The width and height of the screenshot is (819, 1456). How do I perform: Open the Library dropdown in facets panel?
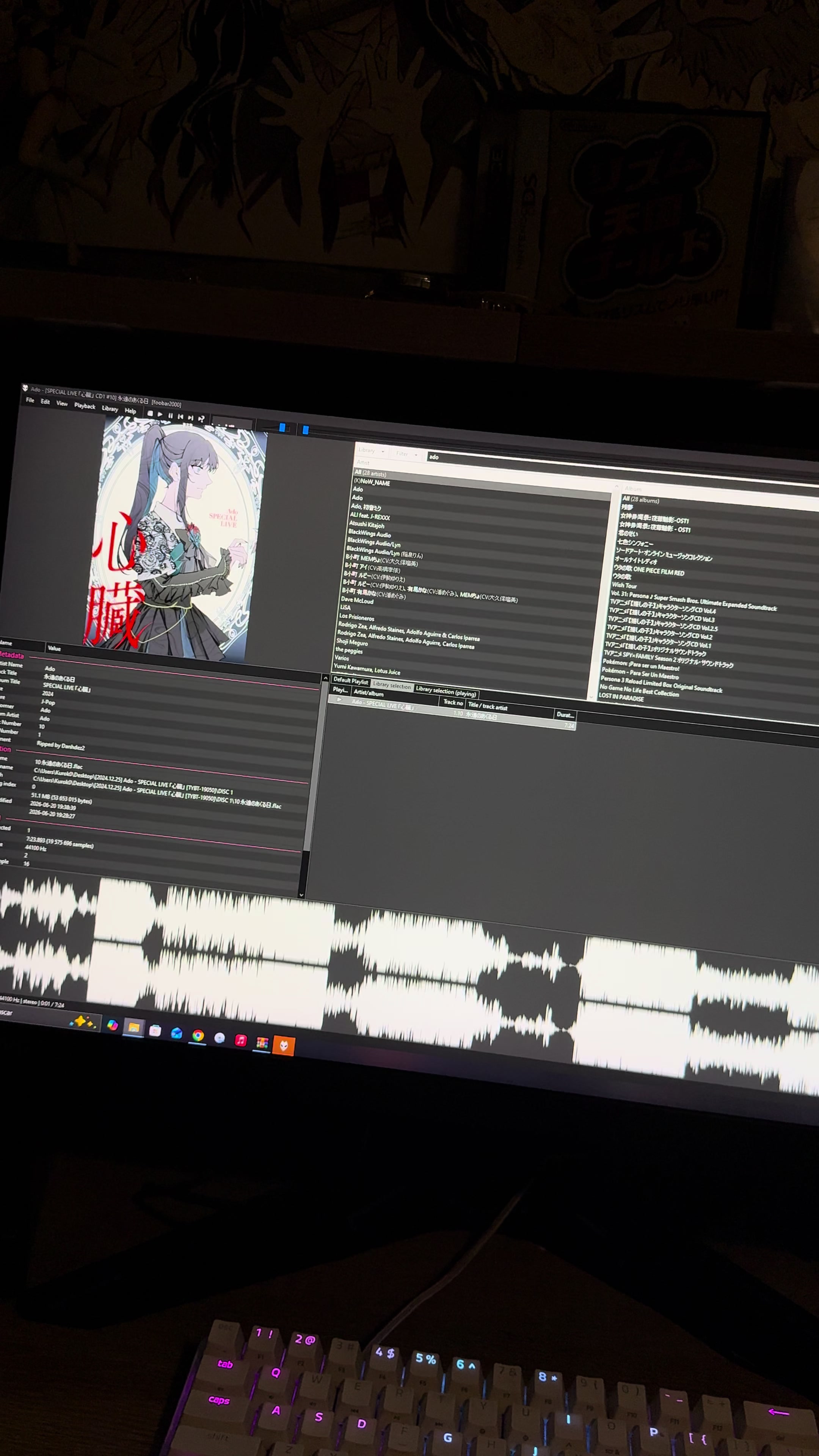point(371,451)
